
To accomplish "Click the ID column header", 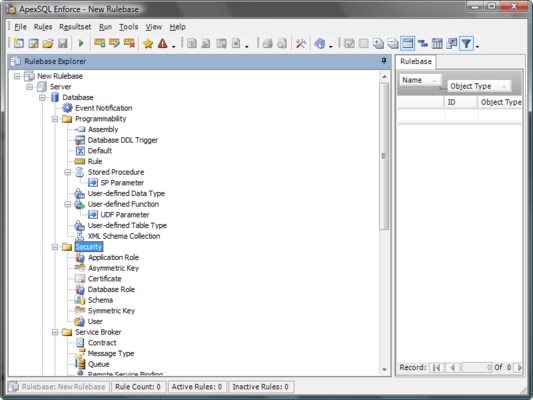I will (x=461, y=102).
